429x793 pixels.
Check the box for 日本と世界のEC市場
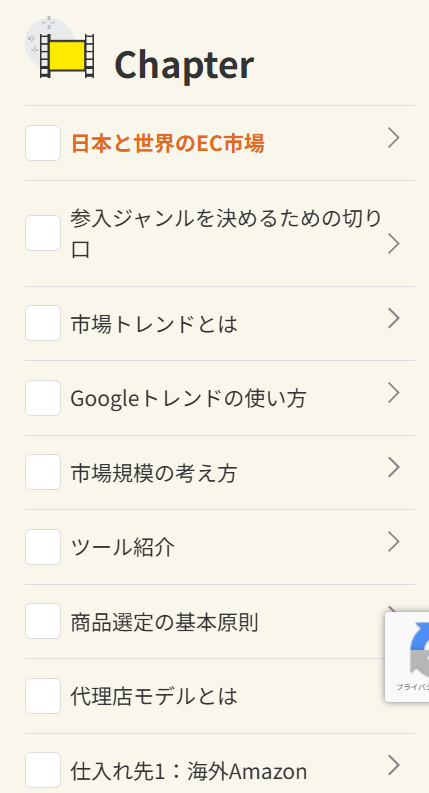pos(43,143)
